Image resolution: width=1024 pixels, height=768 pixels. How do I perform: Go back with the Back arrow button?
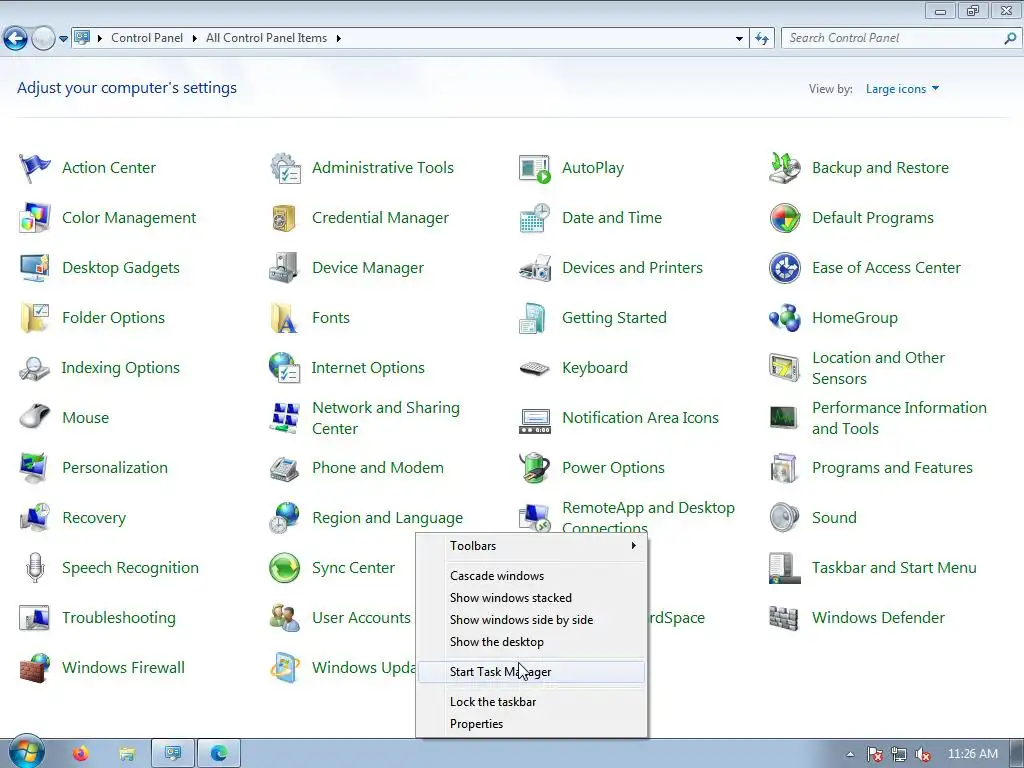click(16, 39)
